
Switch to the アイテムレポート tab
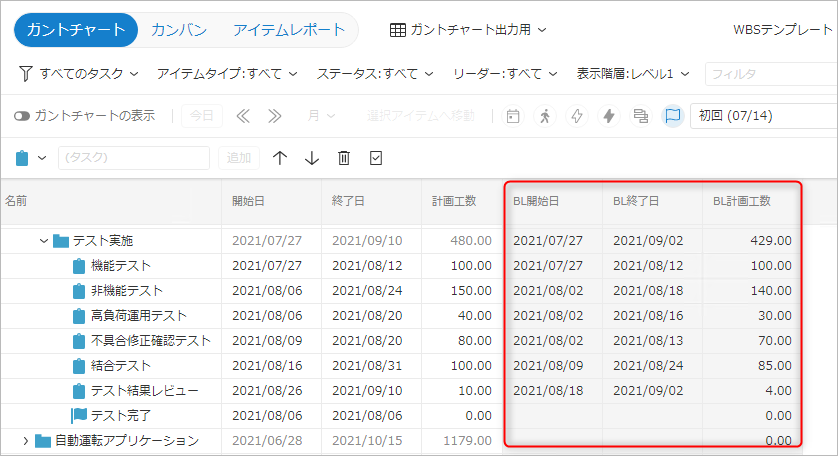[288, 30]
